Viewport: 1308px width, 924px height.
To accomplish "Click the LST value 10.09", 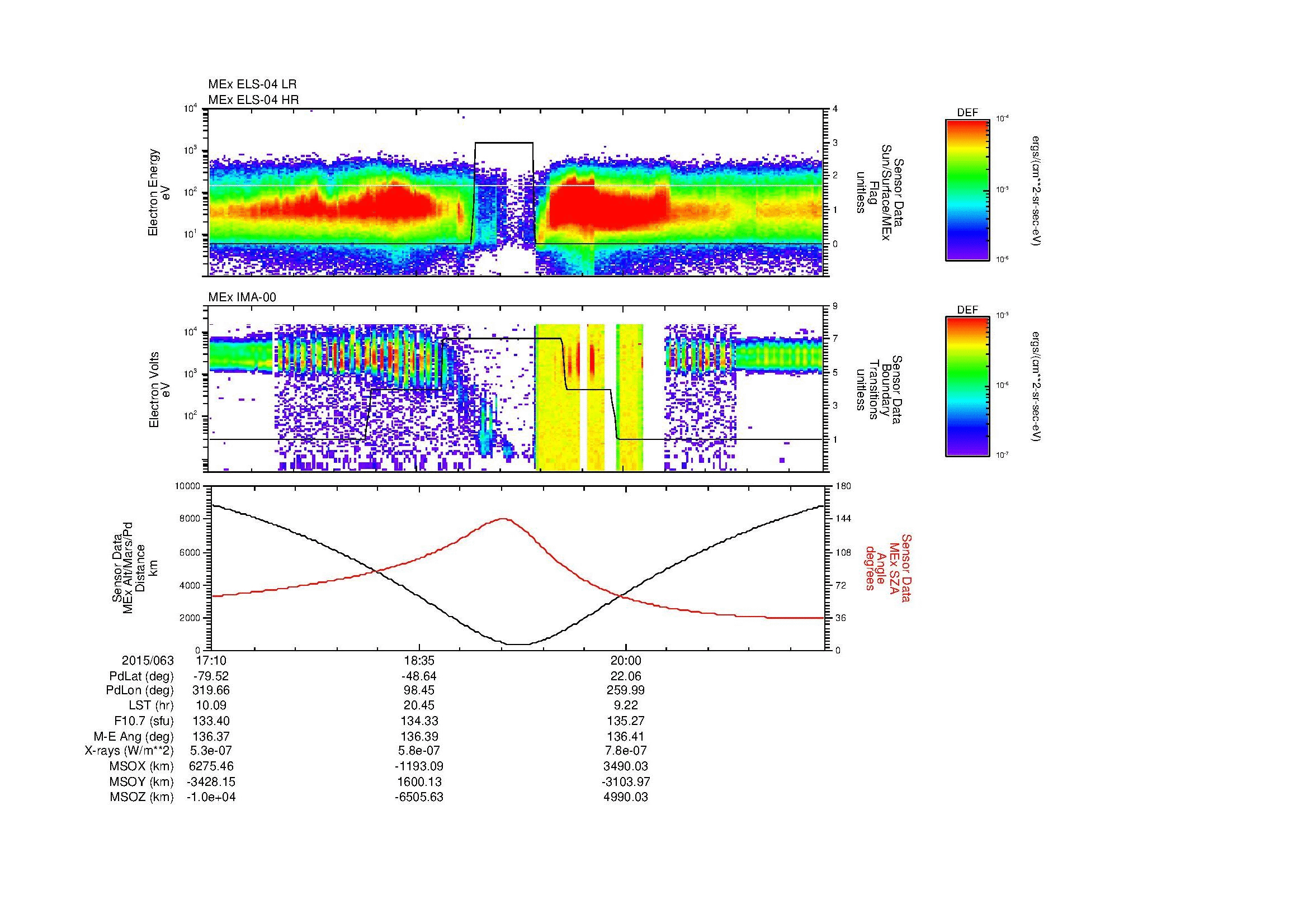I will click(x=211, y=705).
